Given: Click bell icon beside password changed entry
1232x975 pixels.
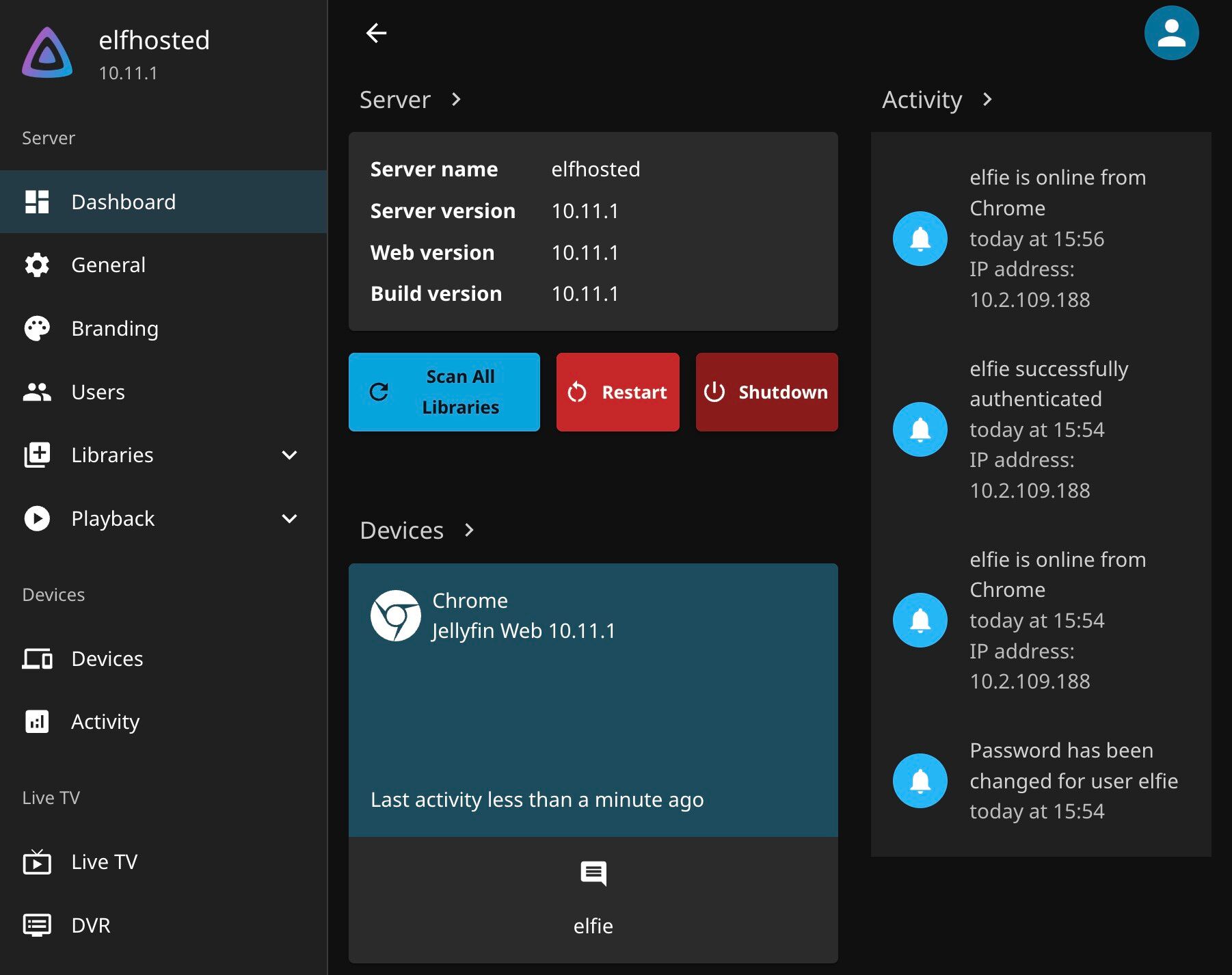Looking at the screenshot, I should point(920,781).
